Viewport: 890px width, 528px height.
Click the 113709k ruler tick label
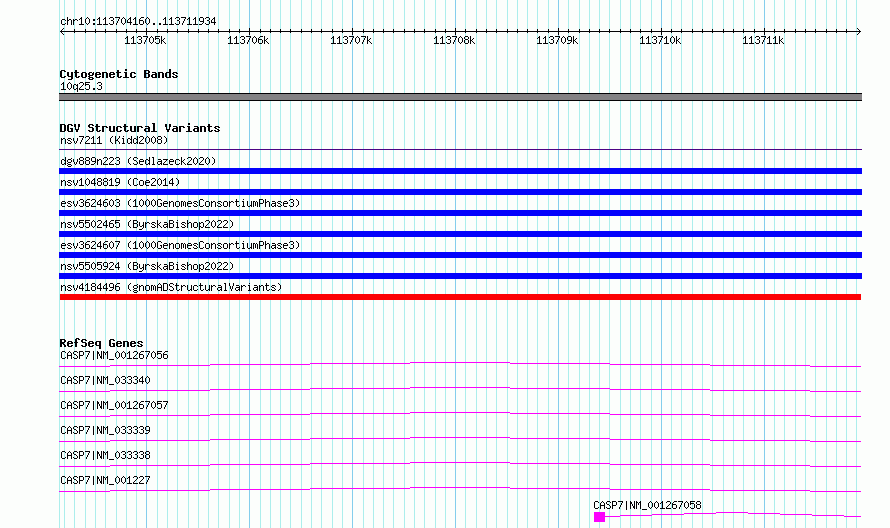(x=557, y=40)
